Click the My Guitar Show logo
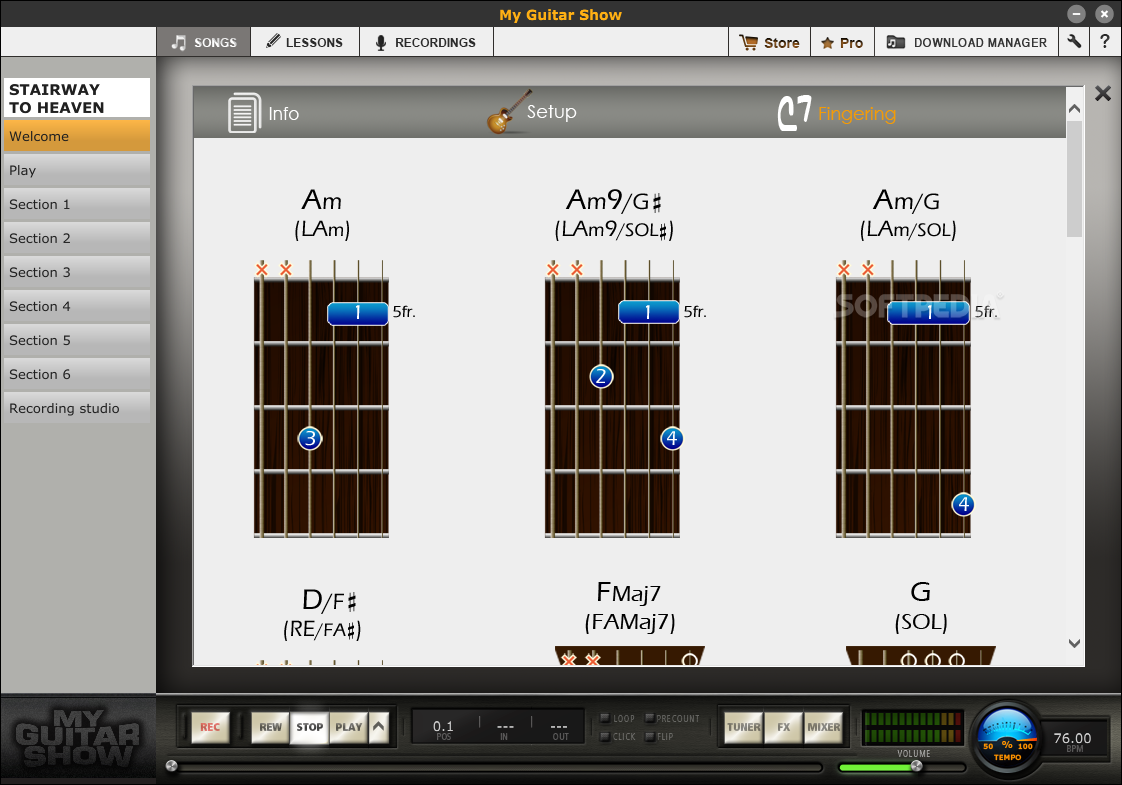The width and height of the screenshot is (1122, 785). coord(77,738)
